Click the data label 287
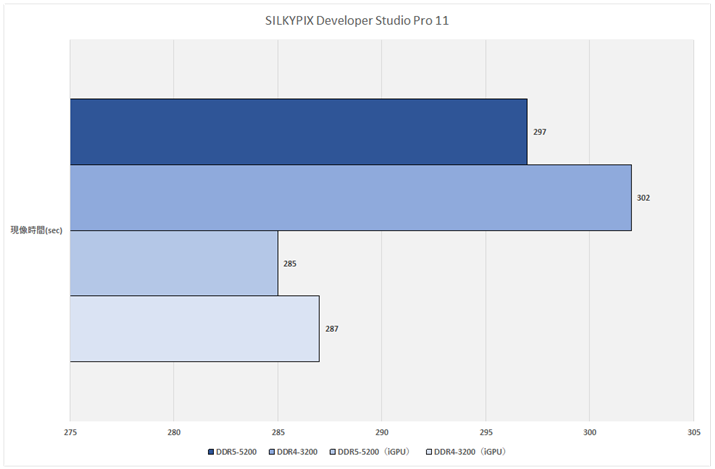Image resolution: width=715 pixels, height=469 pixels. [332, 329]
